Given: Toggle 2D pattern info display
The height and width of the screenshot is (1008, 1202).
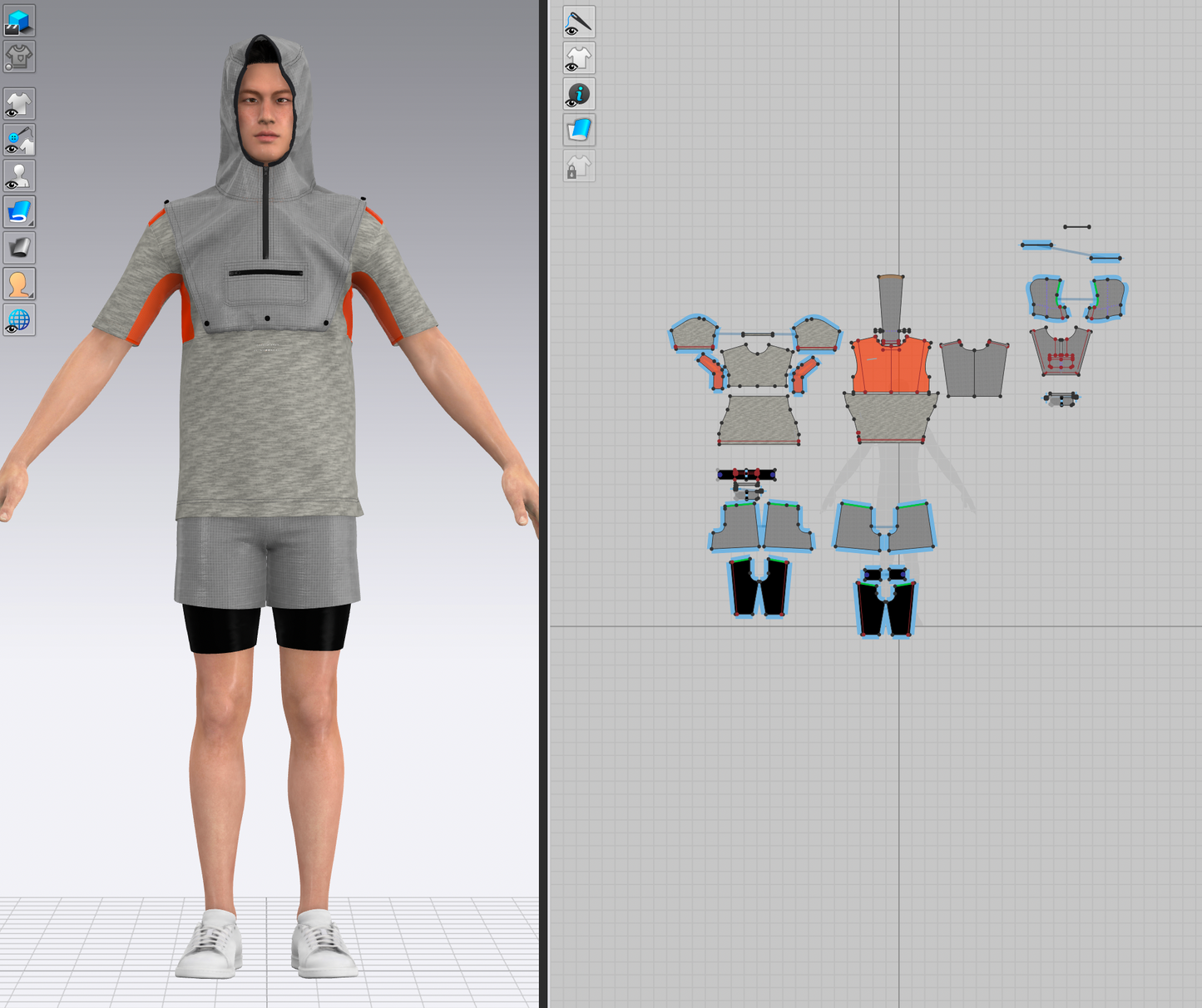Looking at the screenshot, I should coord(579,94).
